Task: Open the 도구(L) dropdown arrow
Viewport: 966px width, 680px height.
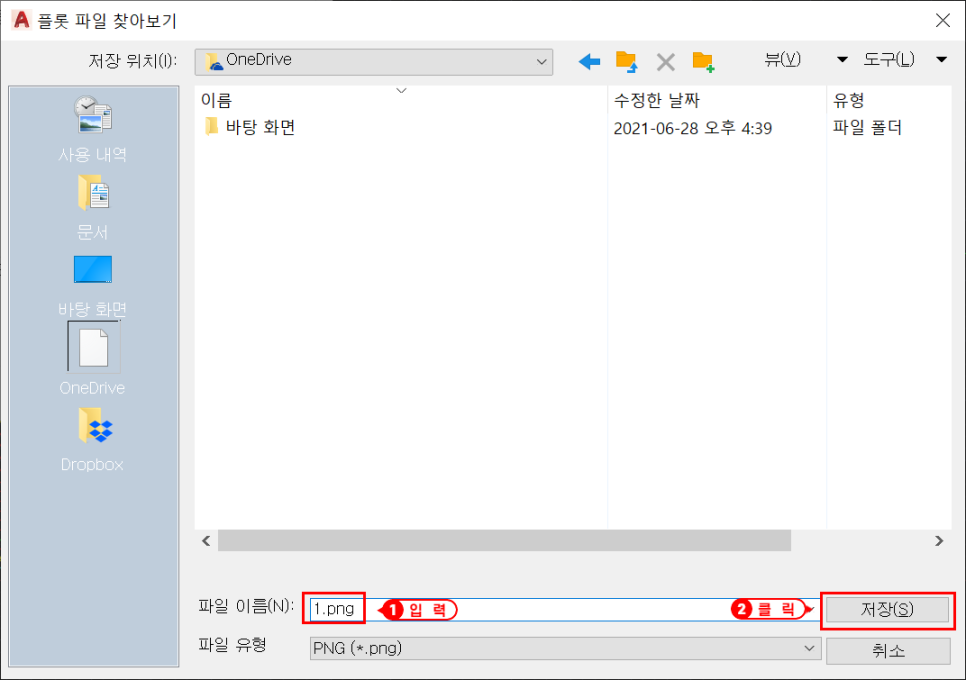Action: 941,60
